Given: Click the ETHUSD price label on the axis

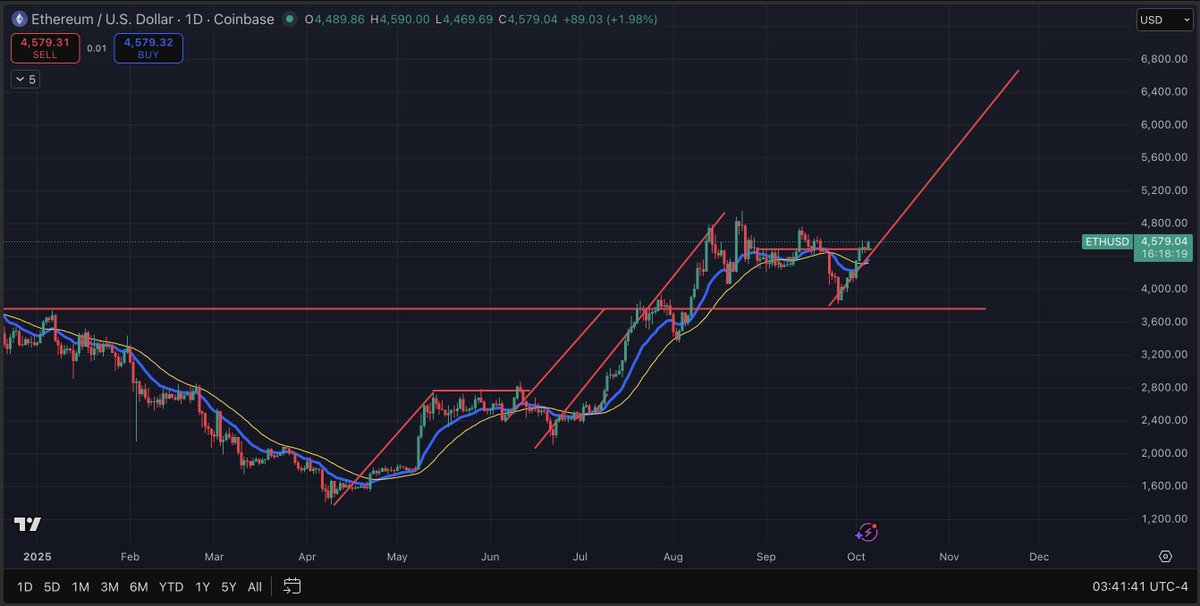Looking at the screenshot, I should (x=1107, y=241).
